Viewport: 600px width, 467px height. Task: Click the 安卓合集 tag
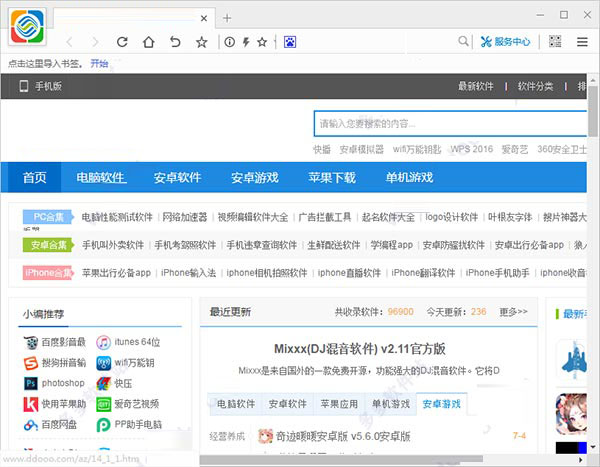pyautogui.click(x=48, y=245)
